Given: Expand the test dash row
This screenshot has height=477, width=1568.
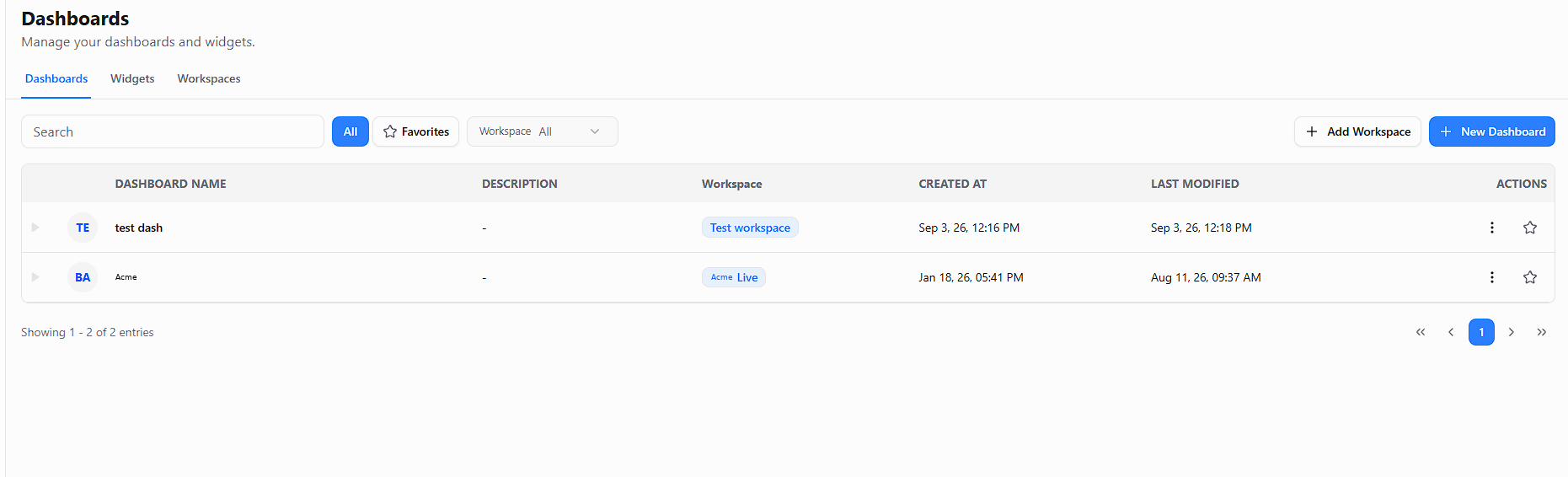Looking at the screenshot, I should point(35,228).
